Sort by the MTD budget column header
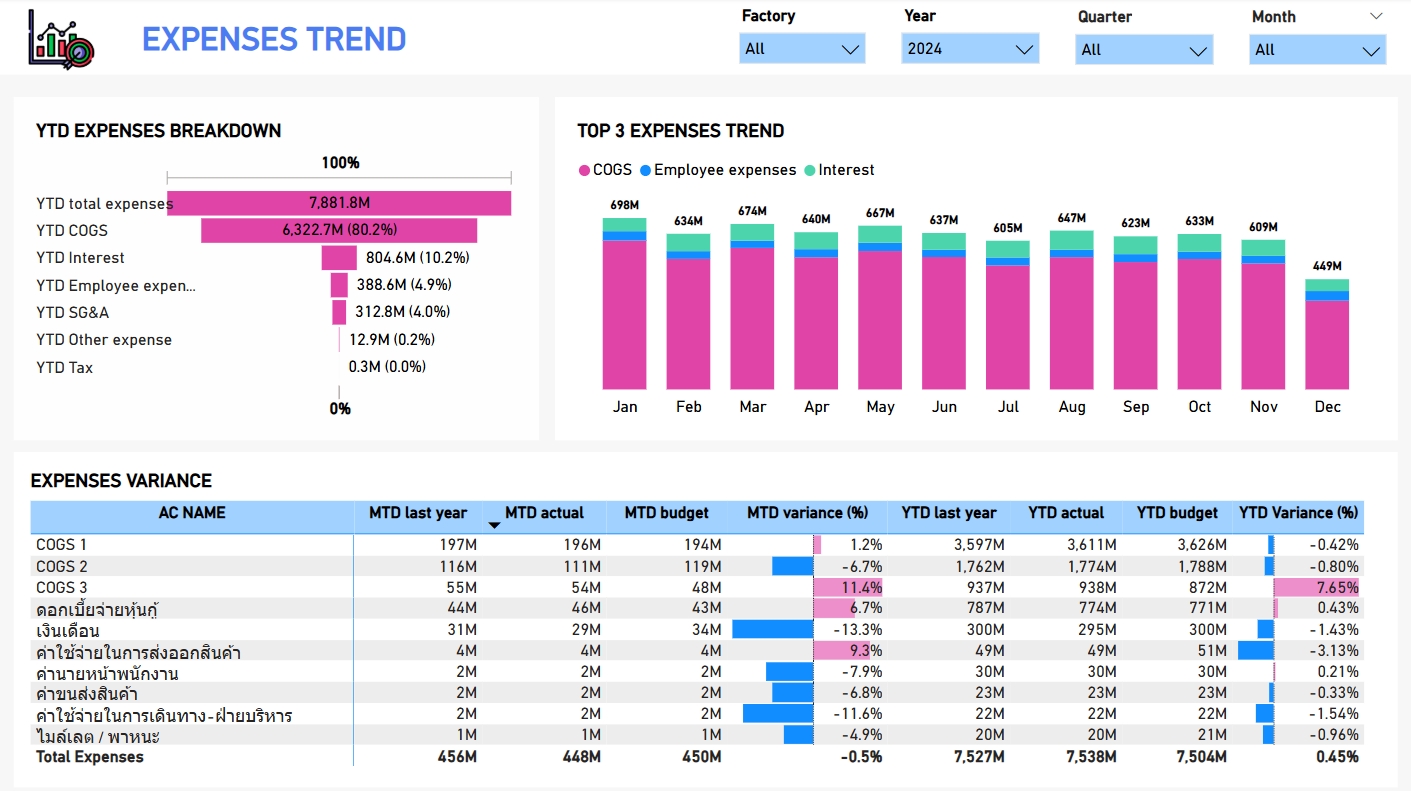1411x791 pixels. [x=667, y=513]
